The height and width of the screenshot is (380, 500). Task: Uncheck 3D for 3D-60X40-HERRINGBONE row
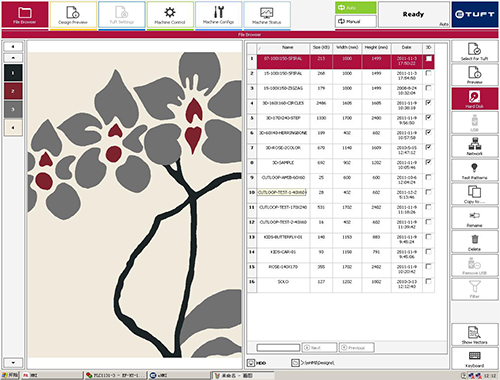(429, 133)
